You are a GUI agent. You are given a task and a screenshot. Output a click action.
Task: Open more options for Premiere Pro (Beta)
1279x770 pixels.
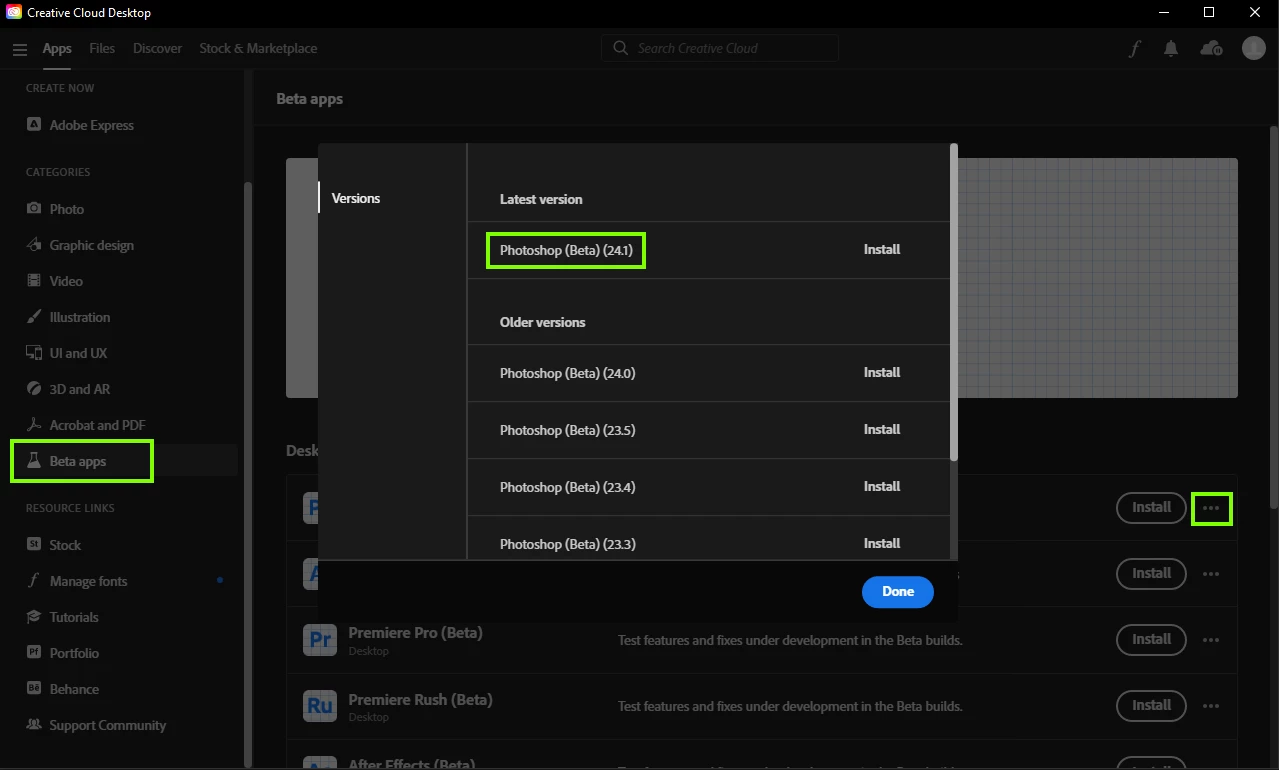(x=1211, y=640)
